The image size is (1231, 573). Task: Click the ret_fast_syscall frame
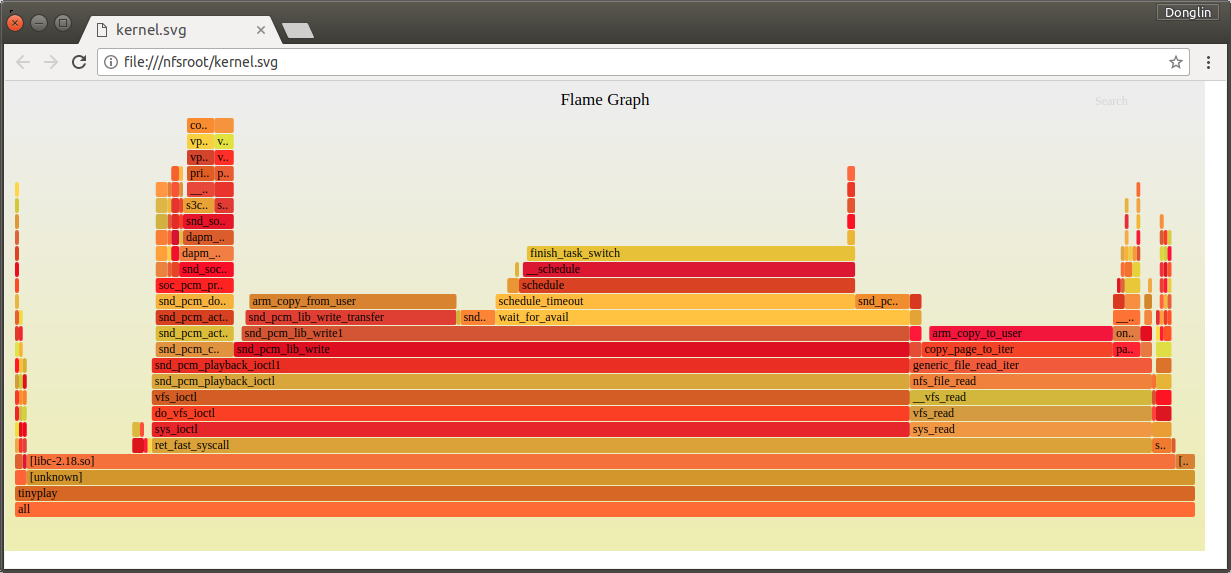(x=651, y=445)
